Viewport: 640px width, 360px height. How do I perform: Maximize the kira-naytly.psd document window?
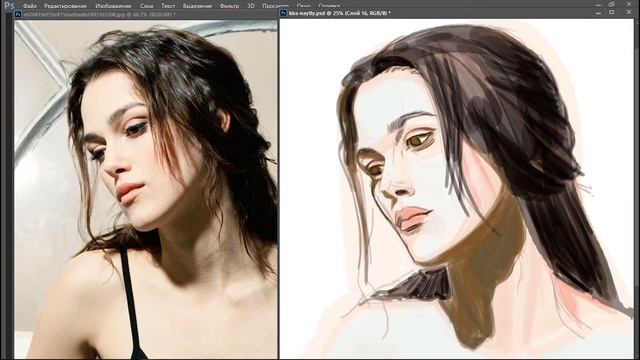611,13
